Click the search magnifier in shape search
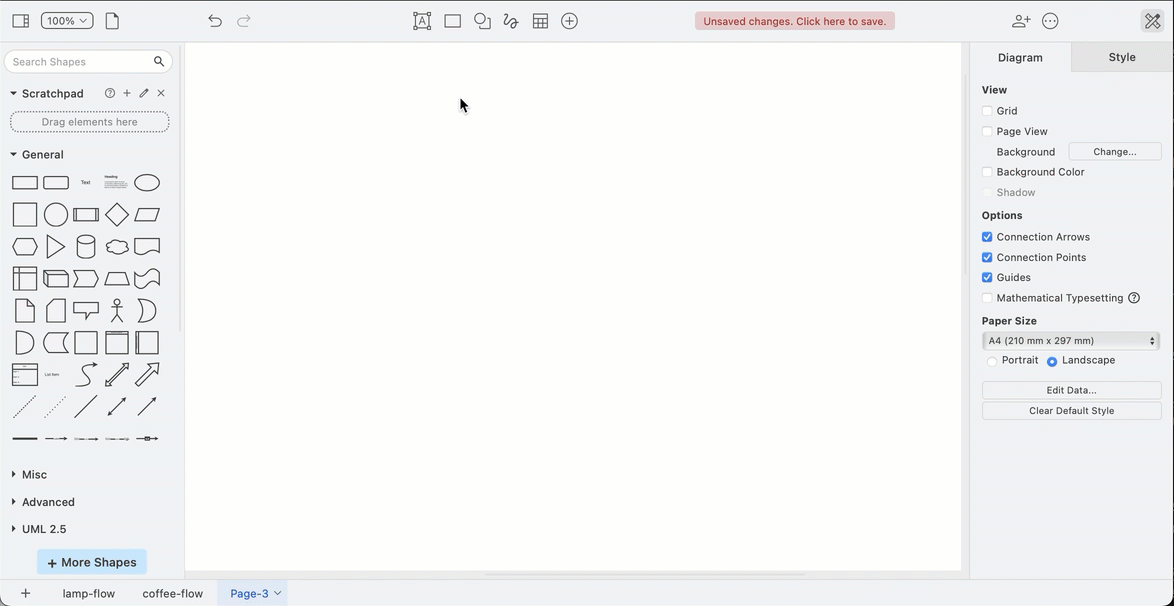This screenshot has height=606, width=1174. tap(158, 61)
